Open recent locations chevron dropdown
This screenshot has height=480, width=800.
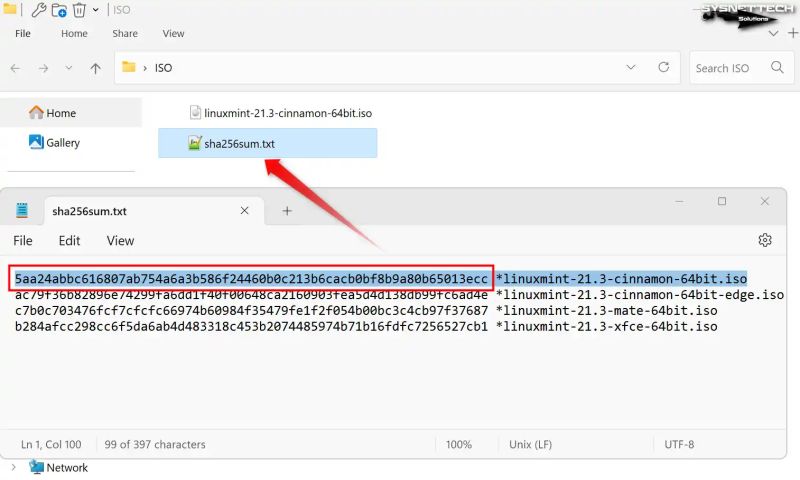(x=68, y=68)
